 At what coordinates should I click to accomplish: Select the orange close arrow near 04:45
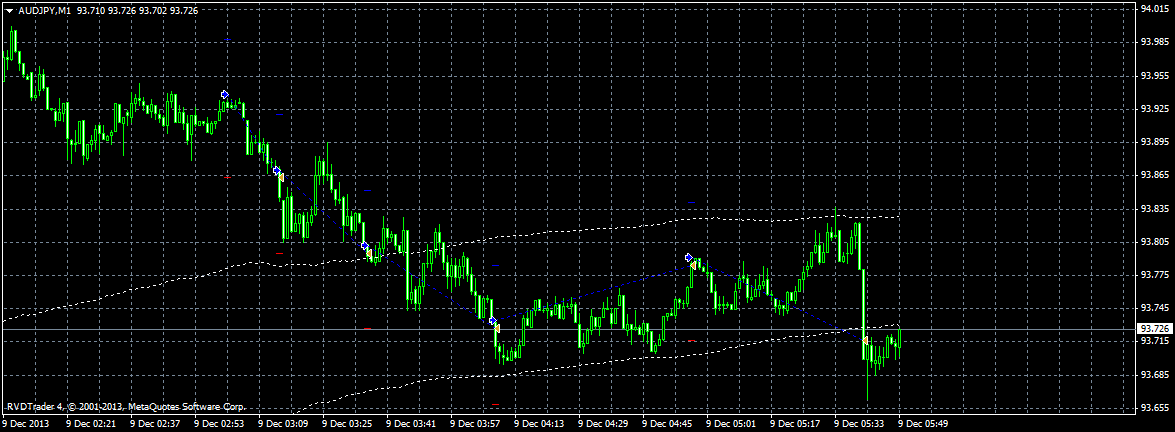pyautogui.click(x=693, y=265)
